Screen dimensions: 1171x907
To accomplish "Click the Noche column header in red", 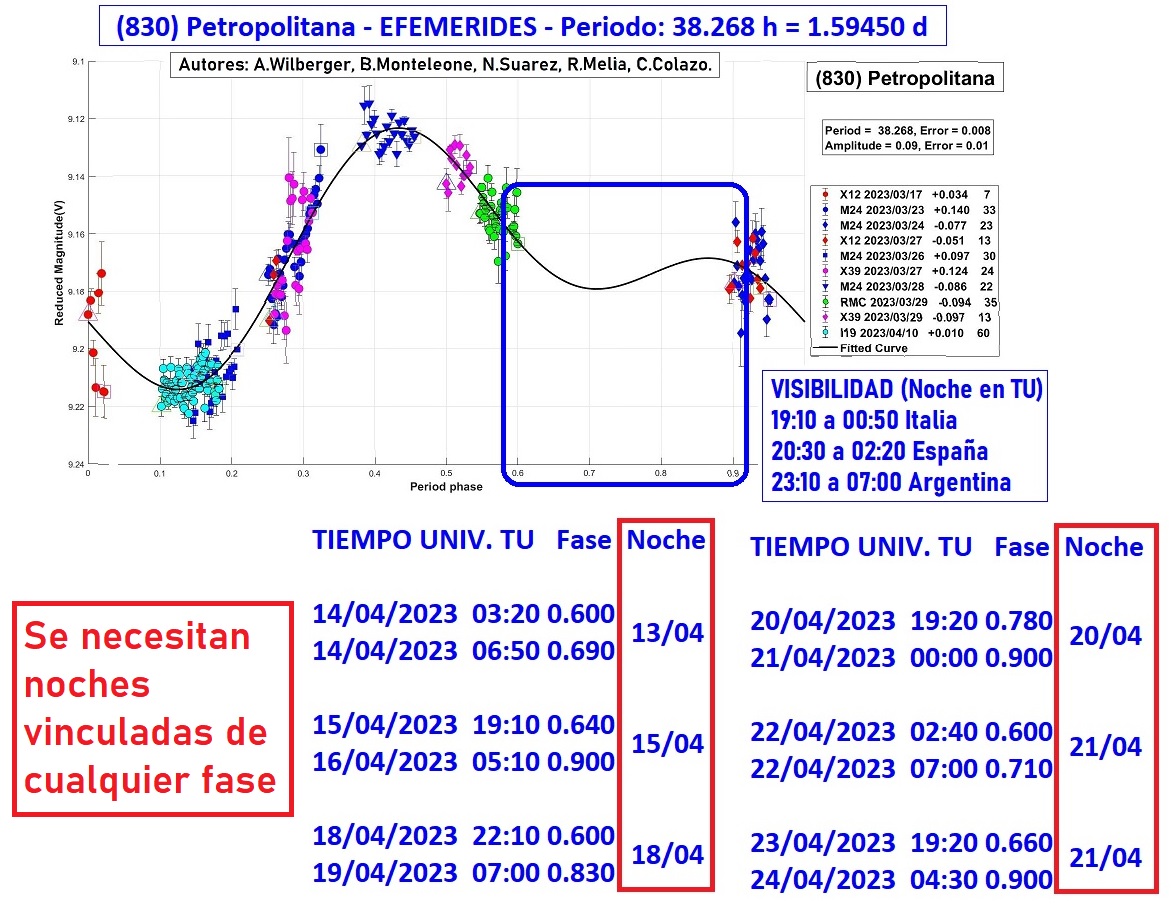I will tap(669, 538).
